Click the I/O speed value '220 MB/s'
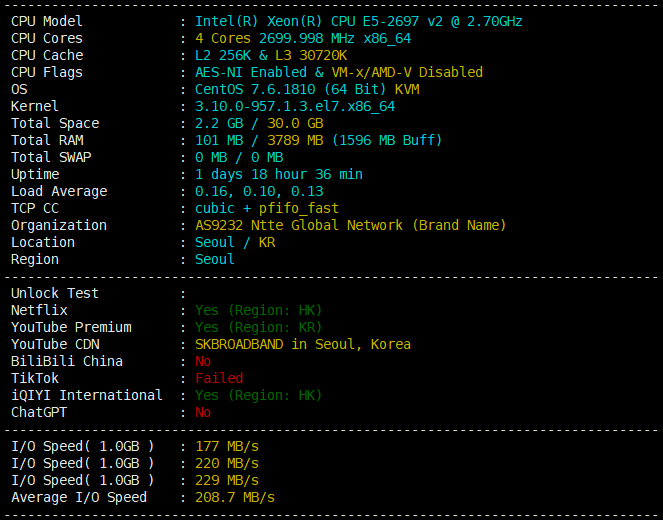 (227, 463)
